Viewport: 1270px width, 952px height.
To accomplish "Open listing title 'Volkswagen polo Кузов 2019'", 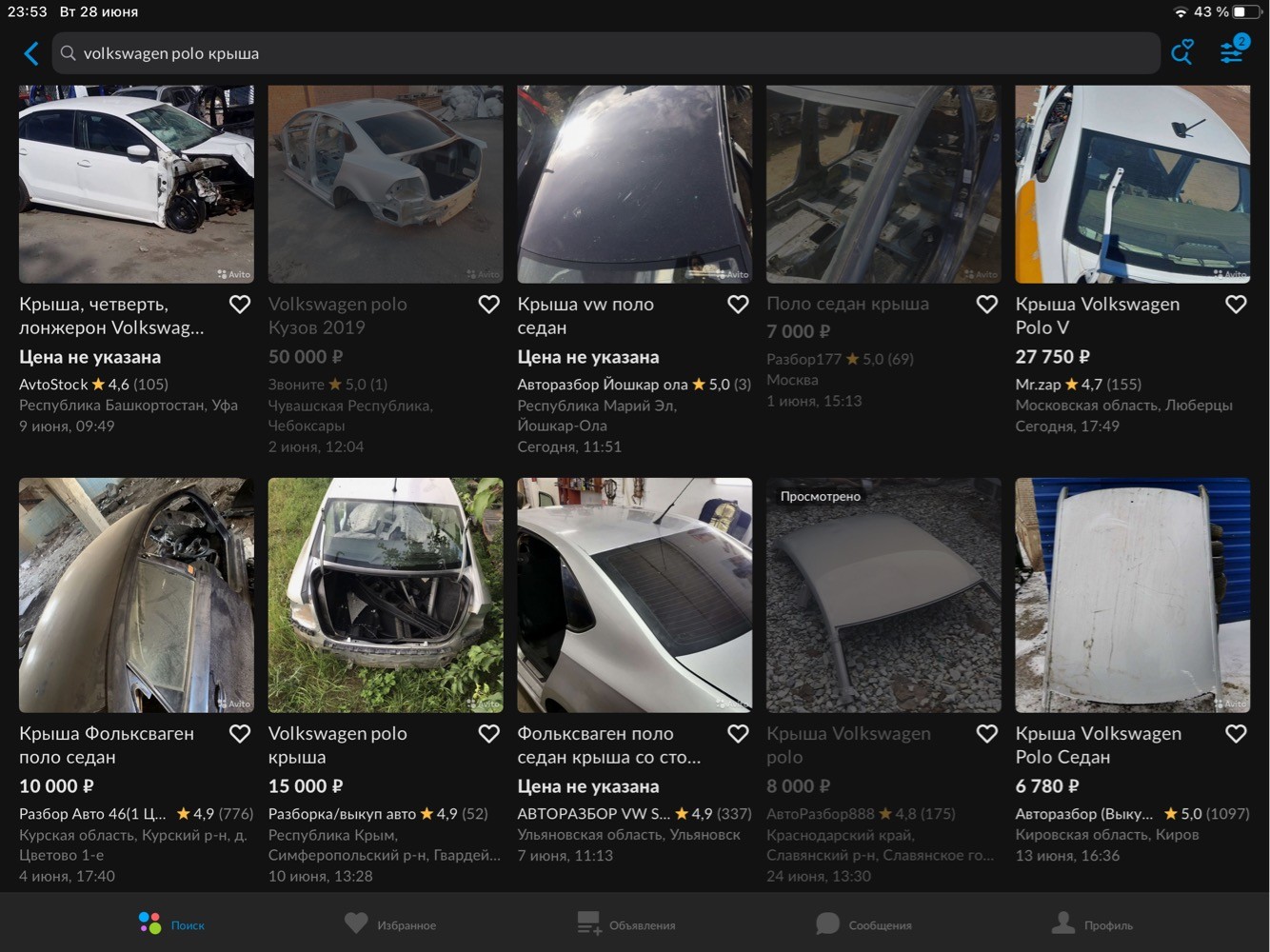I will (x=338, y=316).
